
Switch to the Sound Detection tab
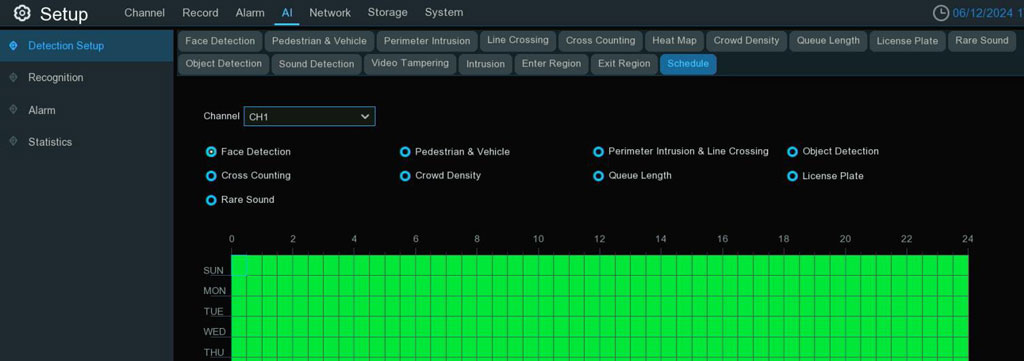coord(316,64)
